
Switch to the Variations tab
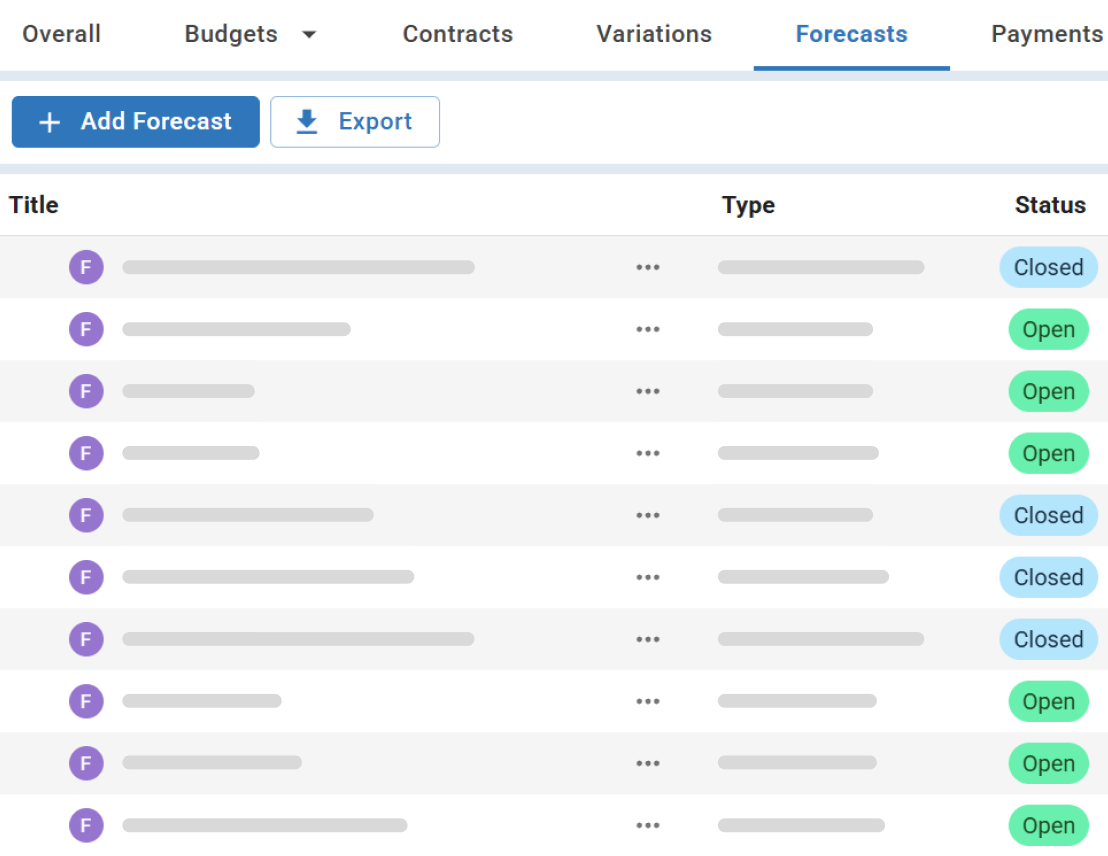(653, 34)
